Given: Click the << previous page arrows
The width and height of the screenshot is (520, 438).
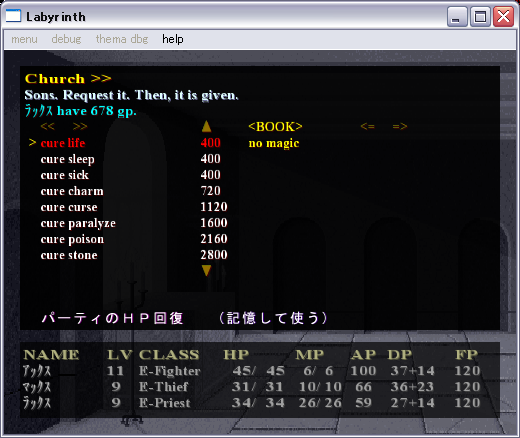Looking at the screenshot, I should coord(47,127).
